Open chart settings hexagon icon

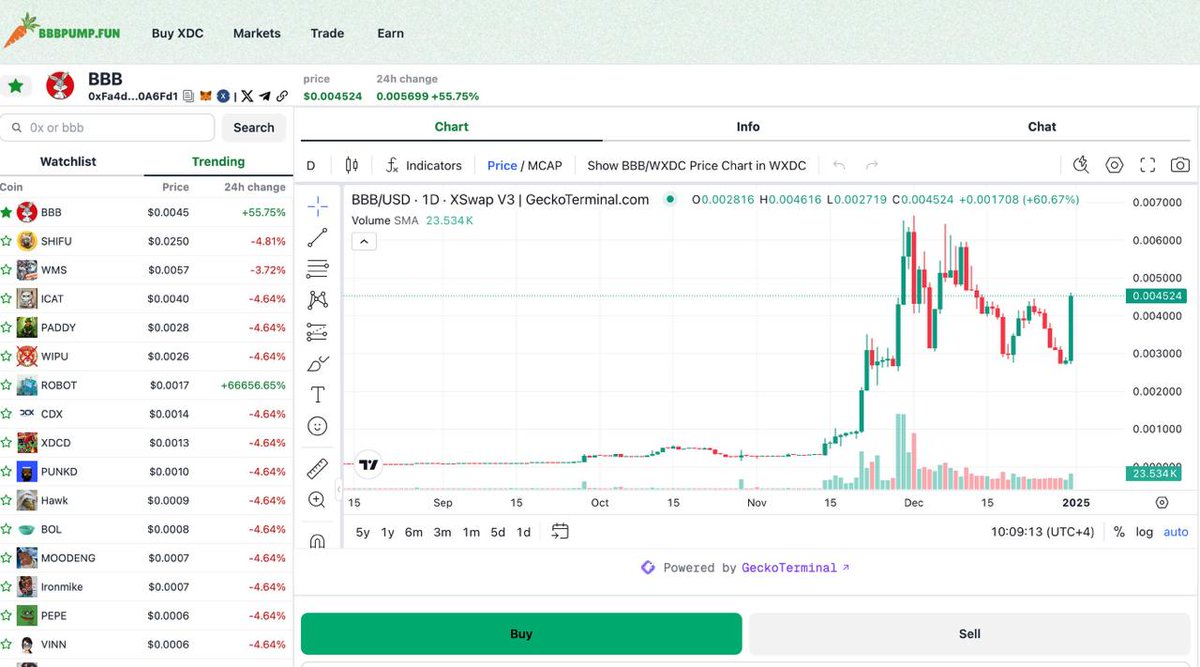pos(1115,165)
